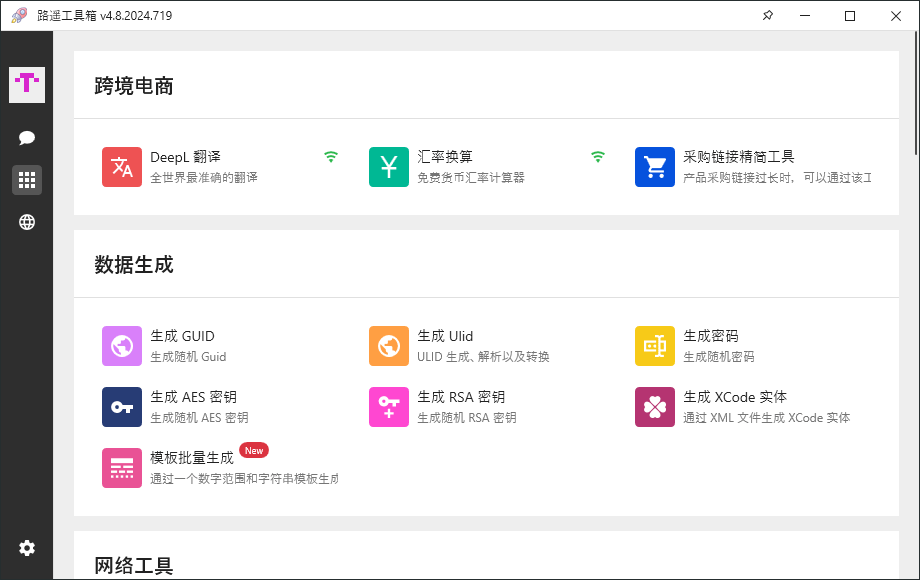The width and height of the screenshot is (920, 580).
Task: Click the New badge on 模板批量生成
Action: pyautogui.click(x=254, y=450)
